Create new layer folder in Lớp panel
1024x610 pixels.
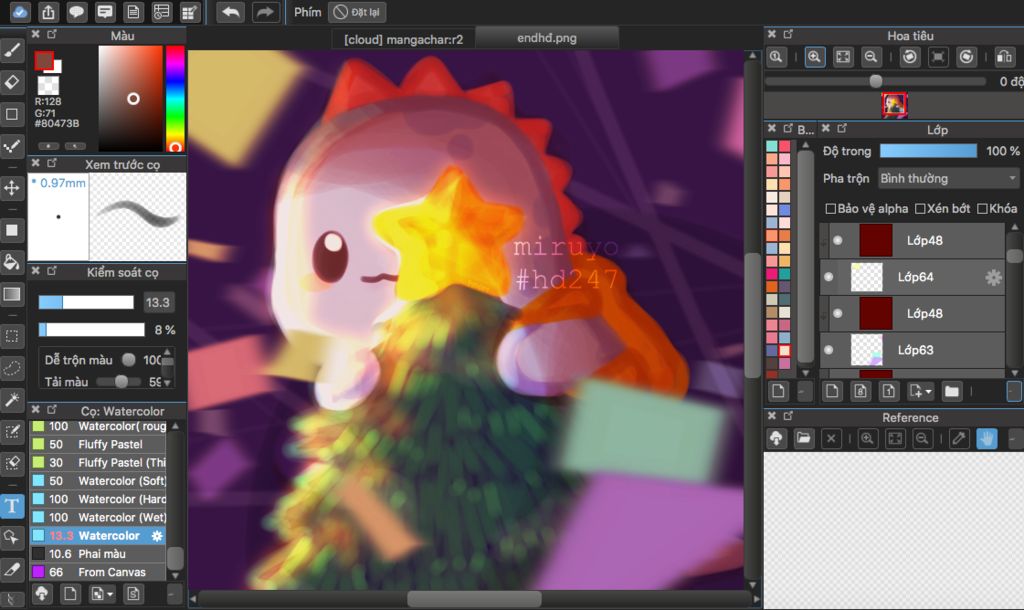click(952, 391)
